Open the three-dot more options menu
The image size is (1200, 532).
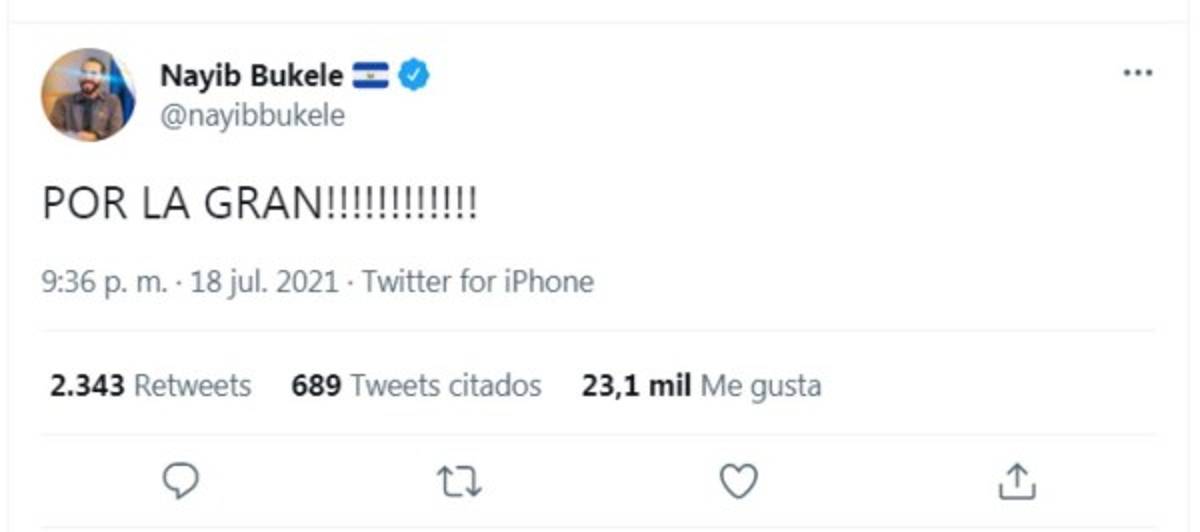1138,74
